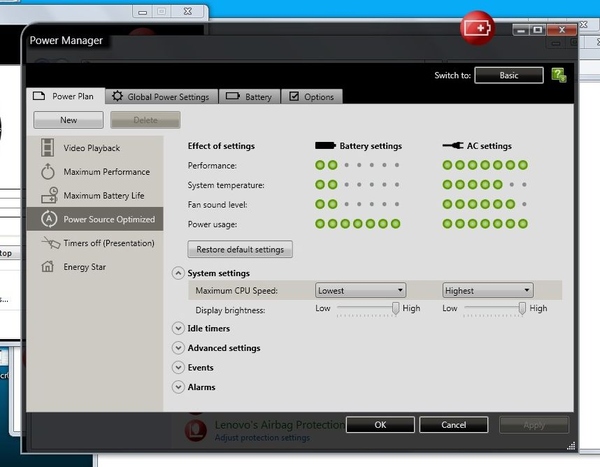600x467 pixels.
Task: Click the Energy Star house icon
Action: [x=47, y=266]
